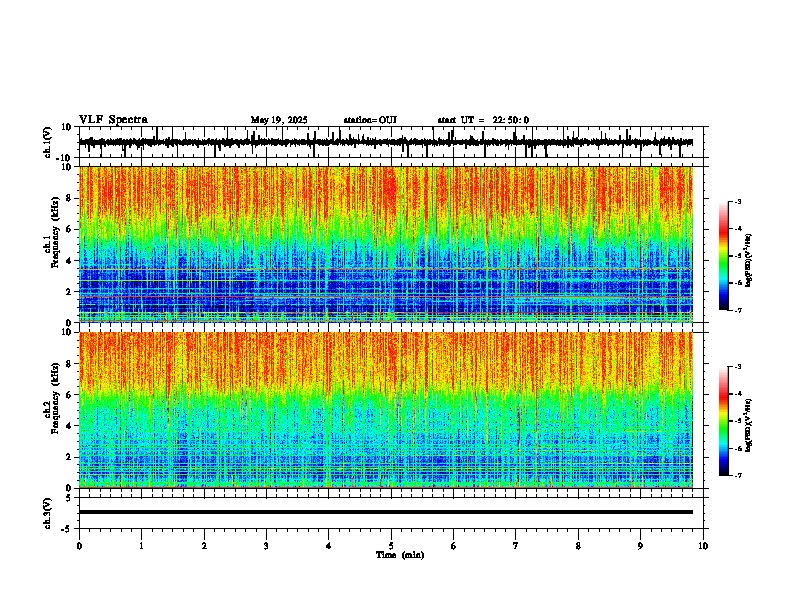
Task: Click the ch.2 spectrogram color bar
Action: [x=724, y=421]
